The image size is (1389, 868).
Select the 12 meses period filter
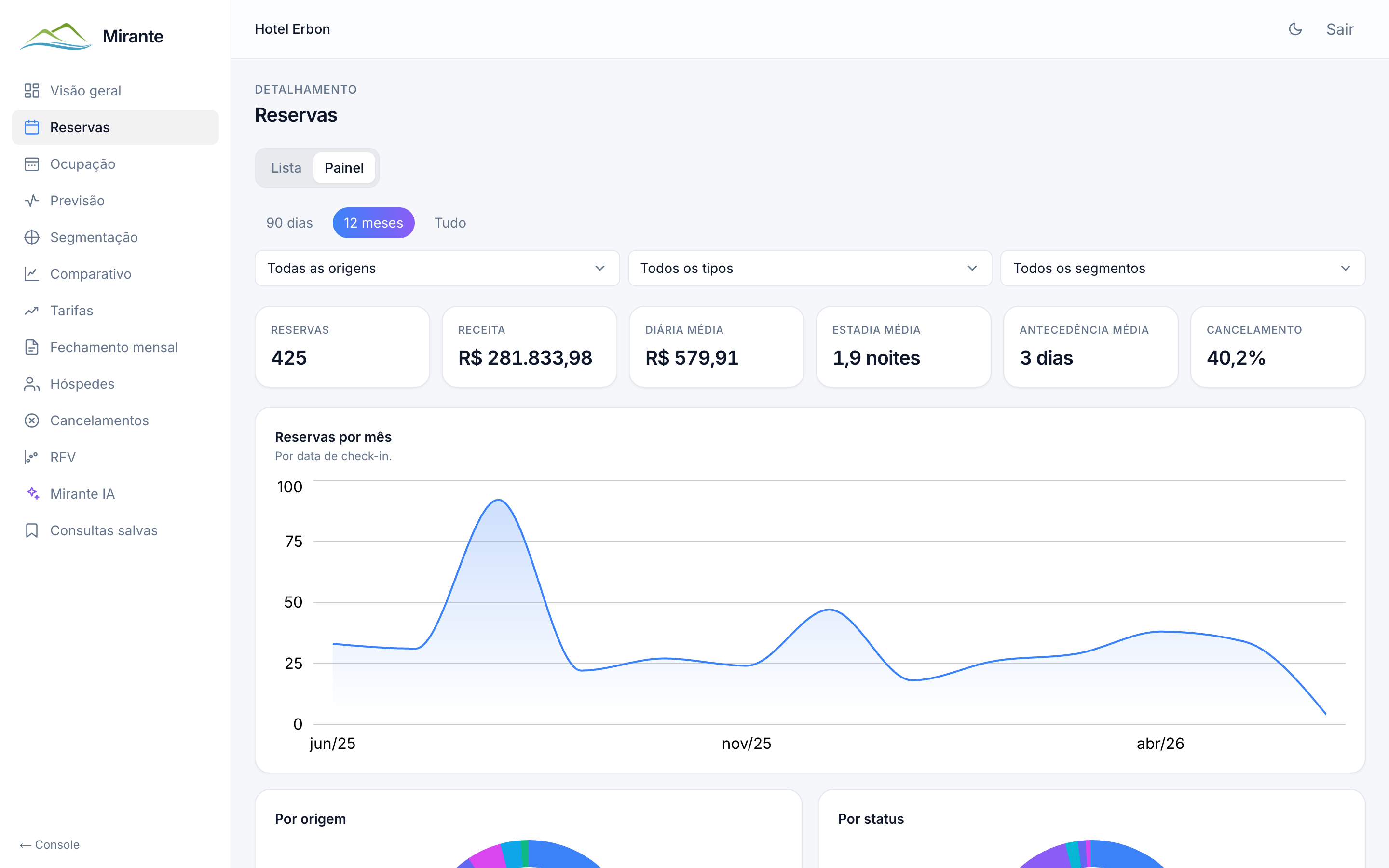374,223
